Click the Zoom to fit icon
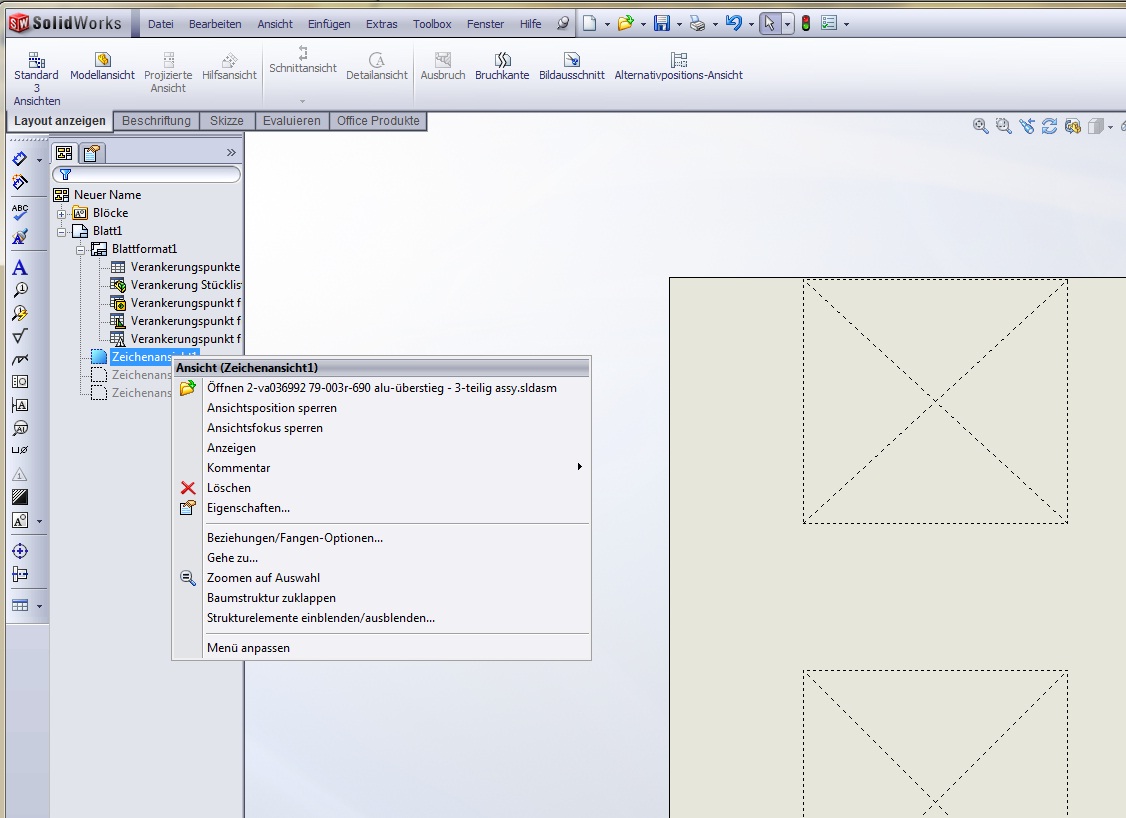The width and height of the screenshot is (1126, 818). (x=980, y=126)
